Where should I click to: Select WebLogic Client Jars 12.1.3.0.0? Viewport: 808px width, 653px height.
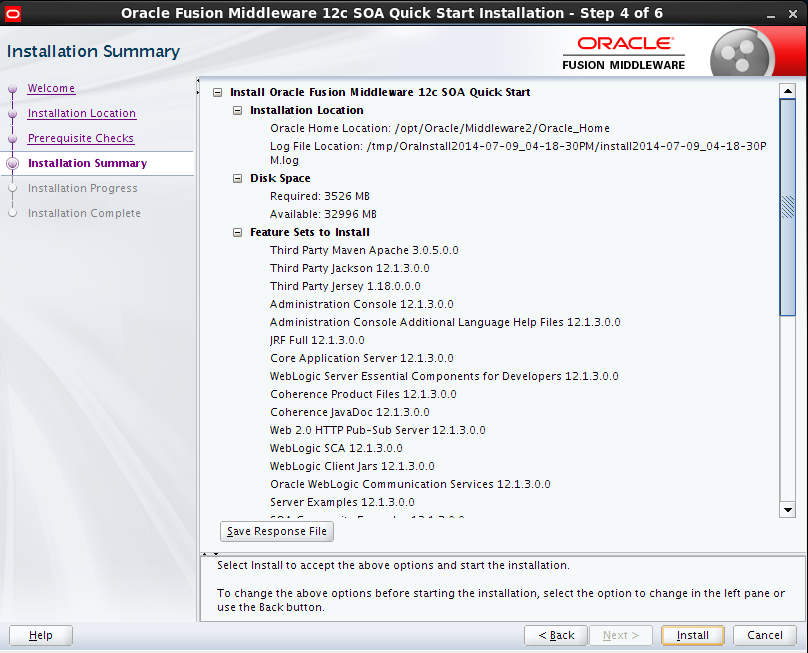coord(352,467)
